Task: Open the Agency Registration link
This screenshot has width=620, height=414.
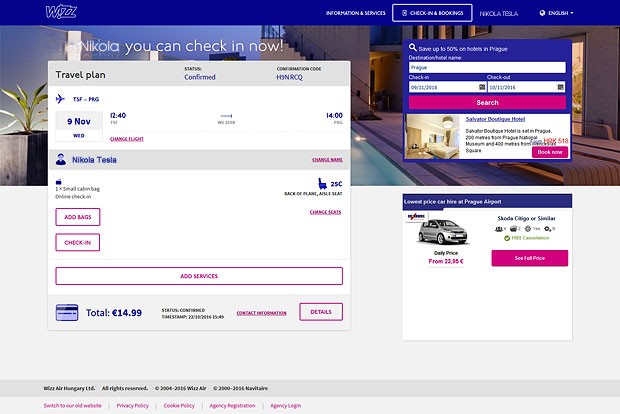Action: tap(232, 406)
